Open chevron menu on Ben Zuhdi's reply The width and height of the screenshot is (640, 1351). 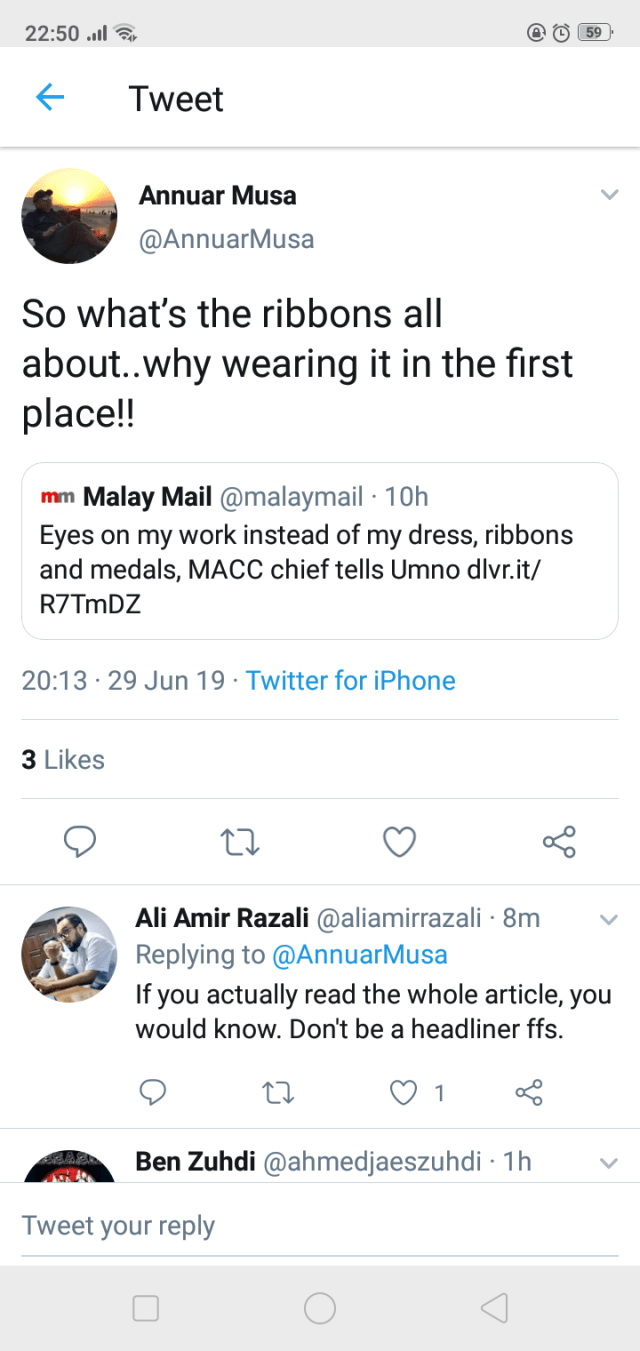click(x=609, y=1162)
